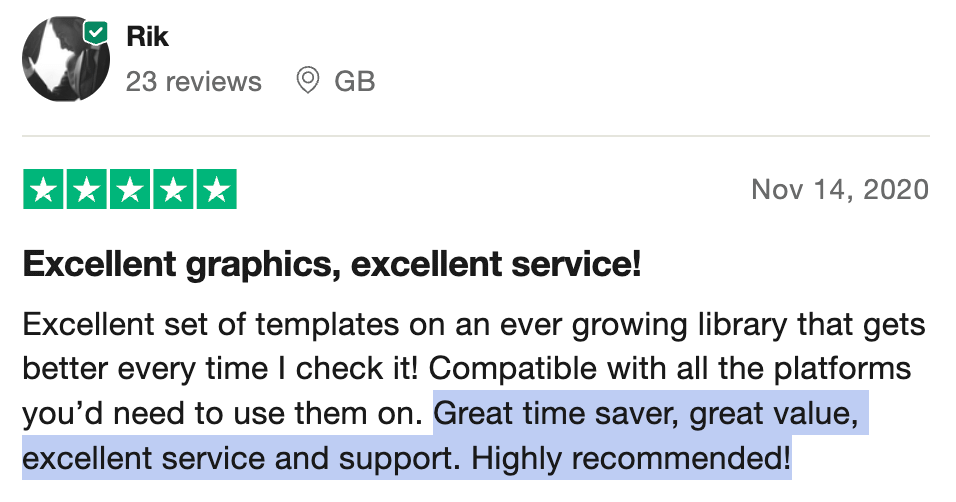Click the fifth green rating star

point(216,189)
